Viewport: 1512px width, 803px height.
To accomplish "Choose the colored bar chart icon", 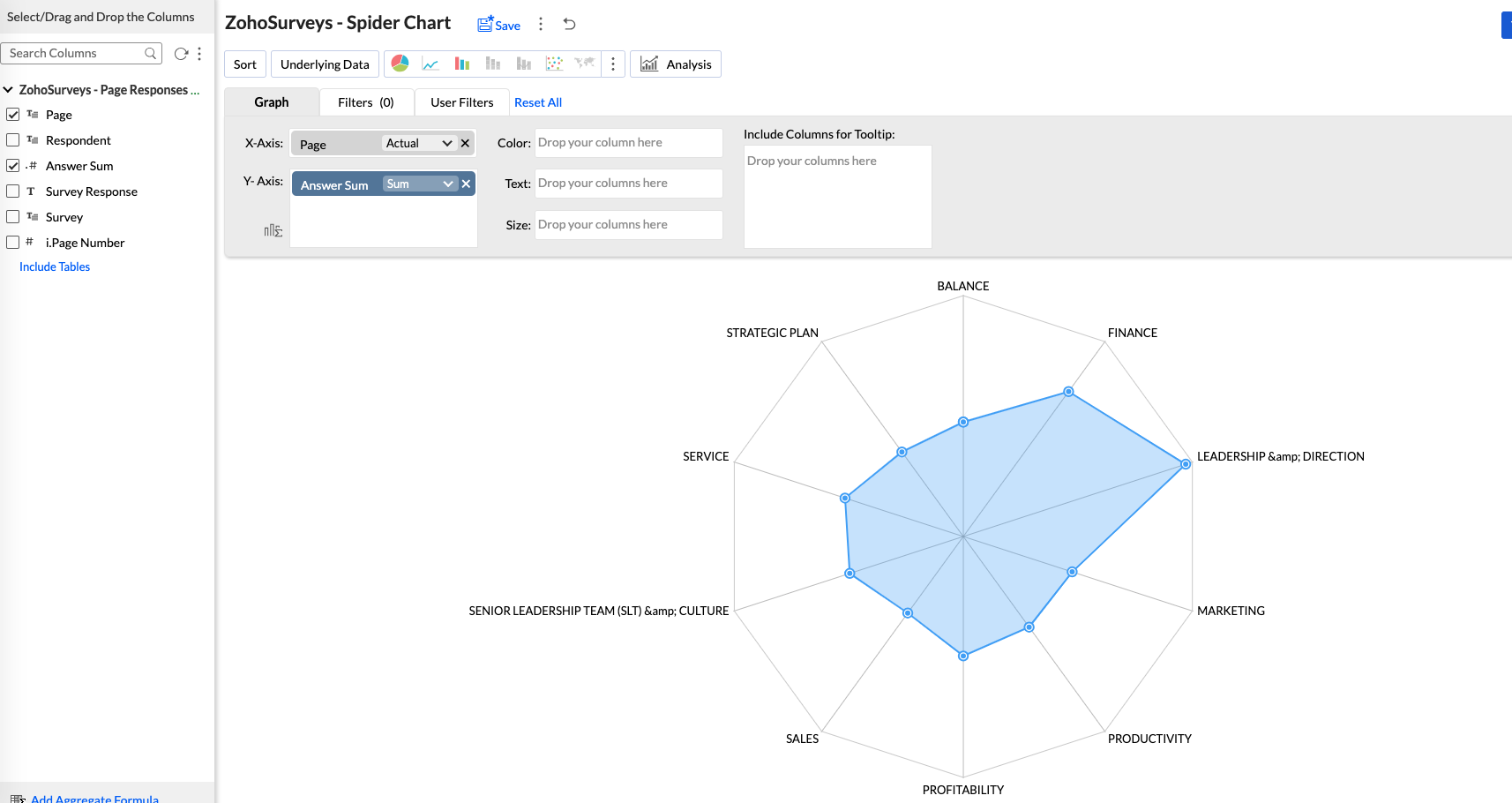I will pyautogui.click(x=461, y=64).
